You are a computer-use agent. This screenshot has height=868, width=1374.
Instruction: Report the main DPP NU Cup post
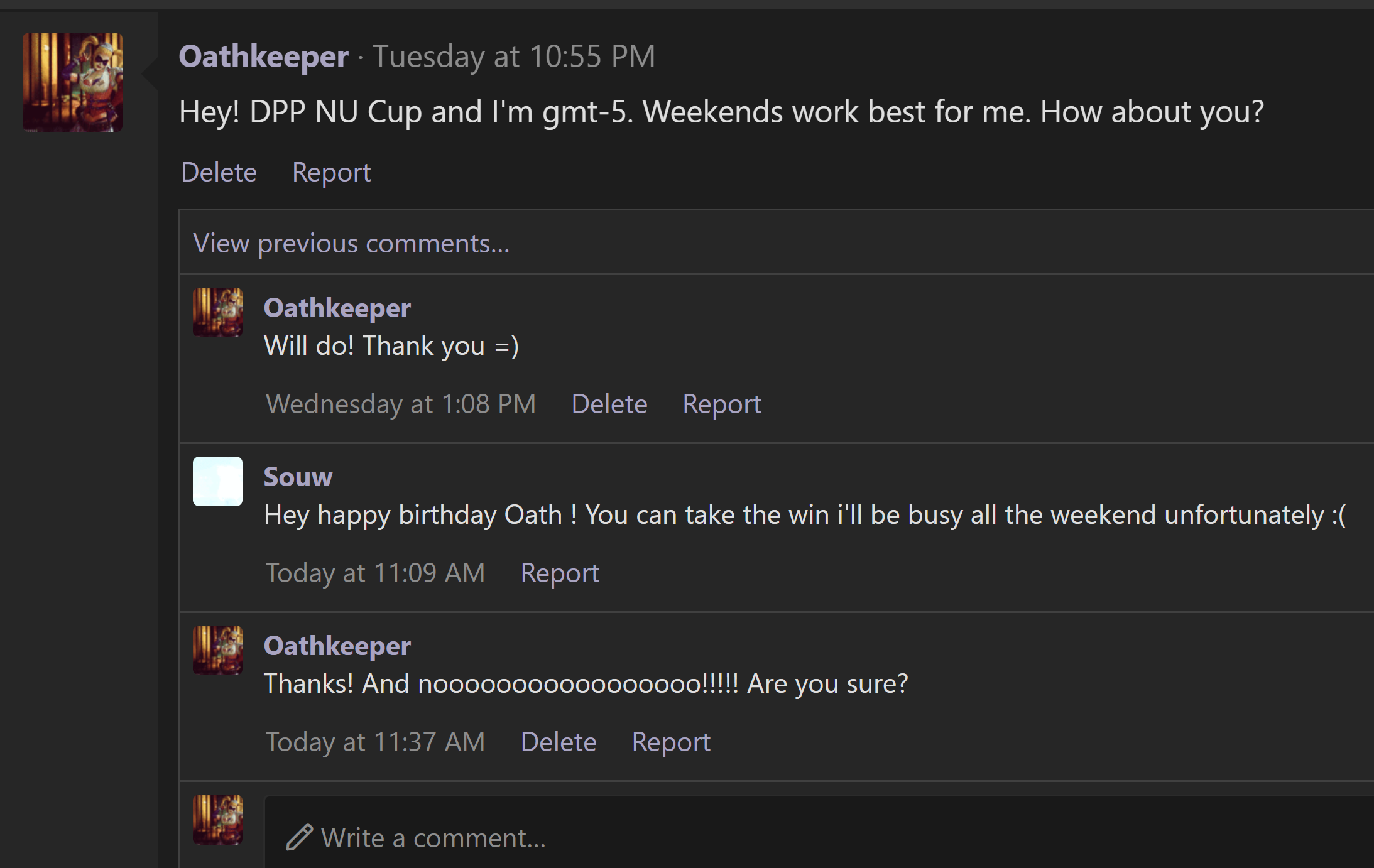pyautogui.click(x=331, y=172)
